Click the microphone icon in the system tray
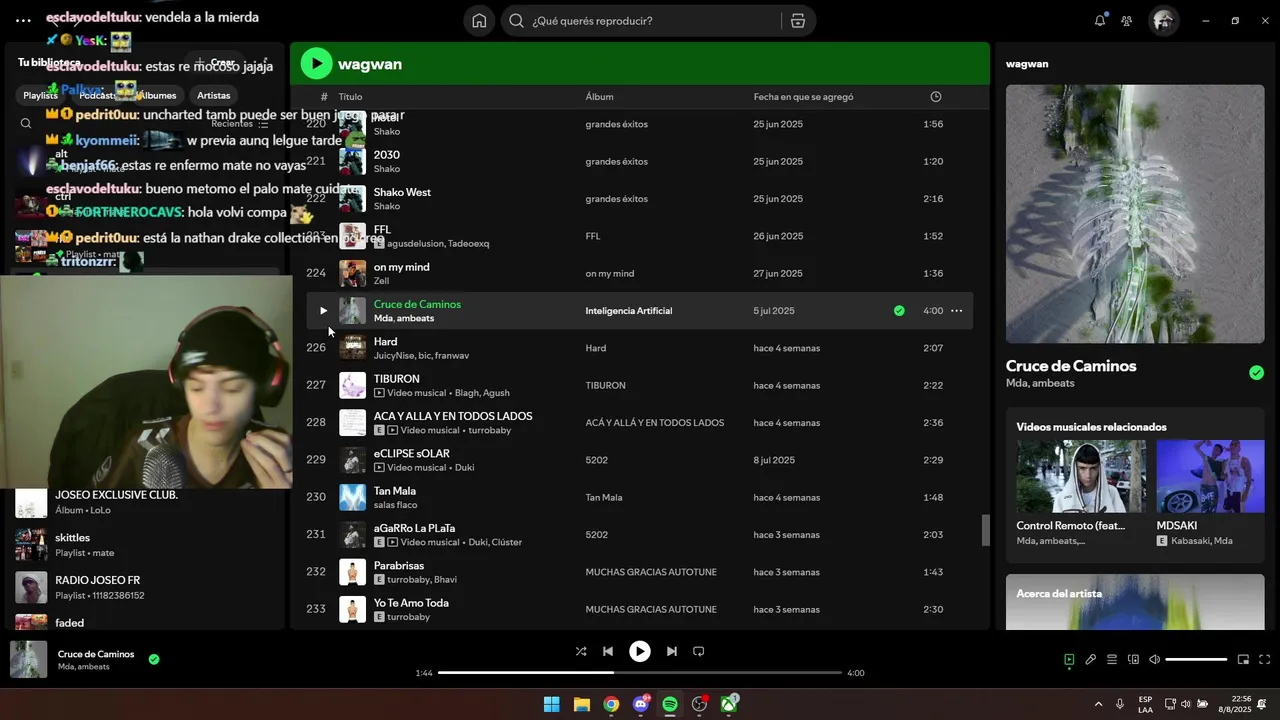Viewport: 1280px width, 720px height. pos(1120,704)
